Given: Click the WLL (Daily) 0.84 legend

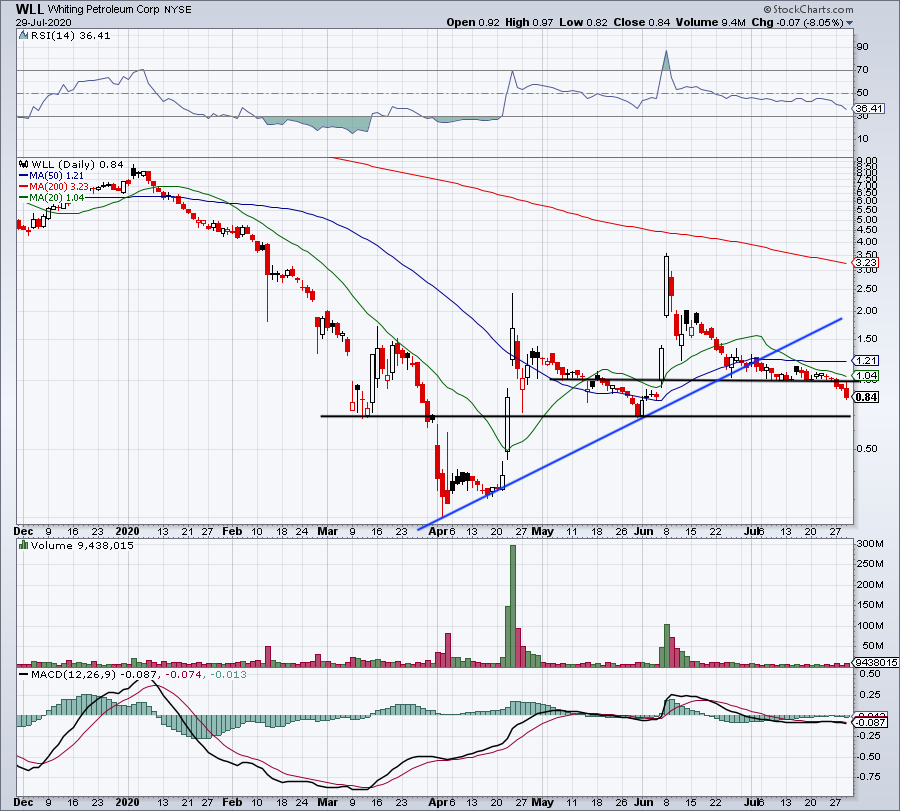Looking at the screenshot, I should pos(77,165).
